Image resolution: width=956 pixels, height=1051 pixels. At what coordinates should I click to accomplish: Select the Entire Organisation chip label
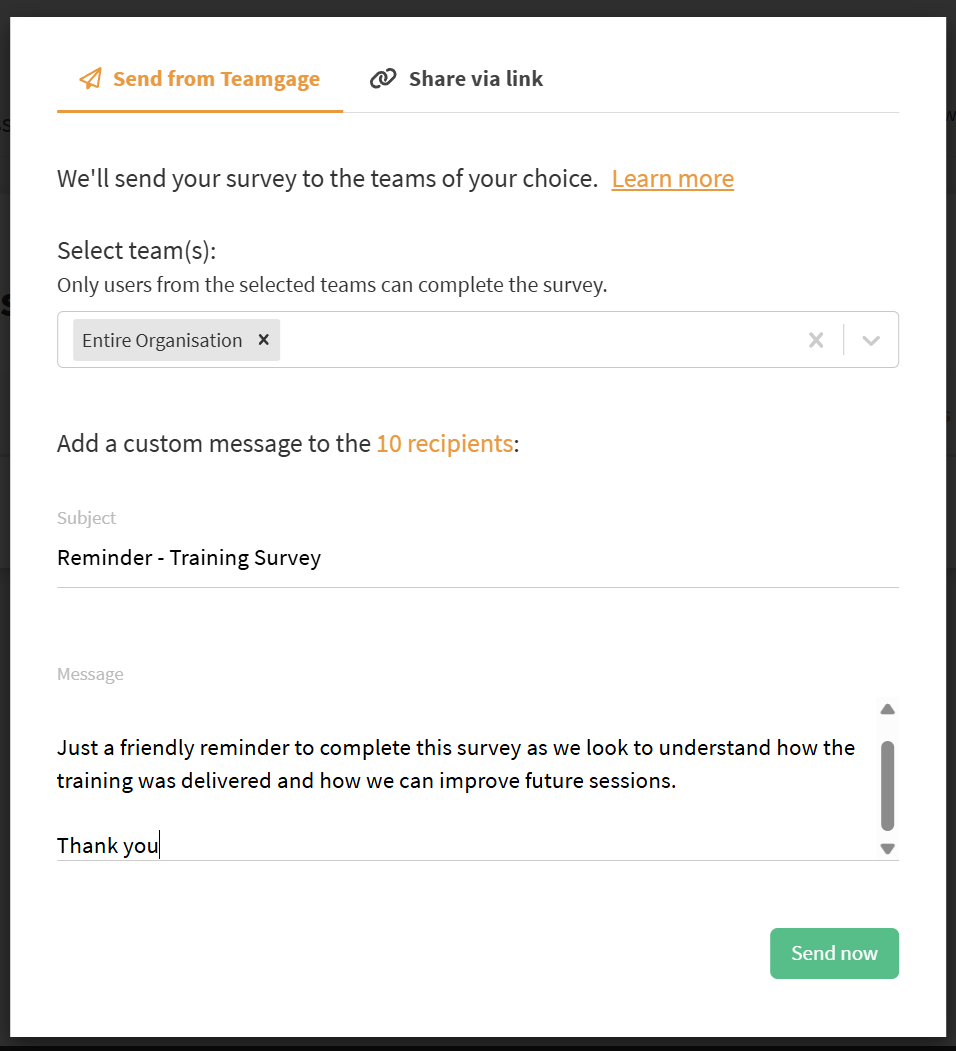(162, 340)
